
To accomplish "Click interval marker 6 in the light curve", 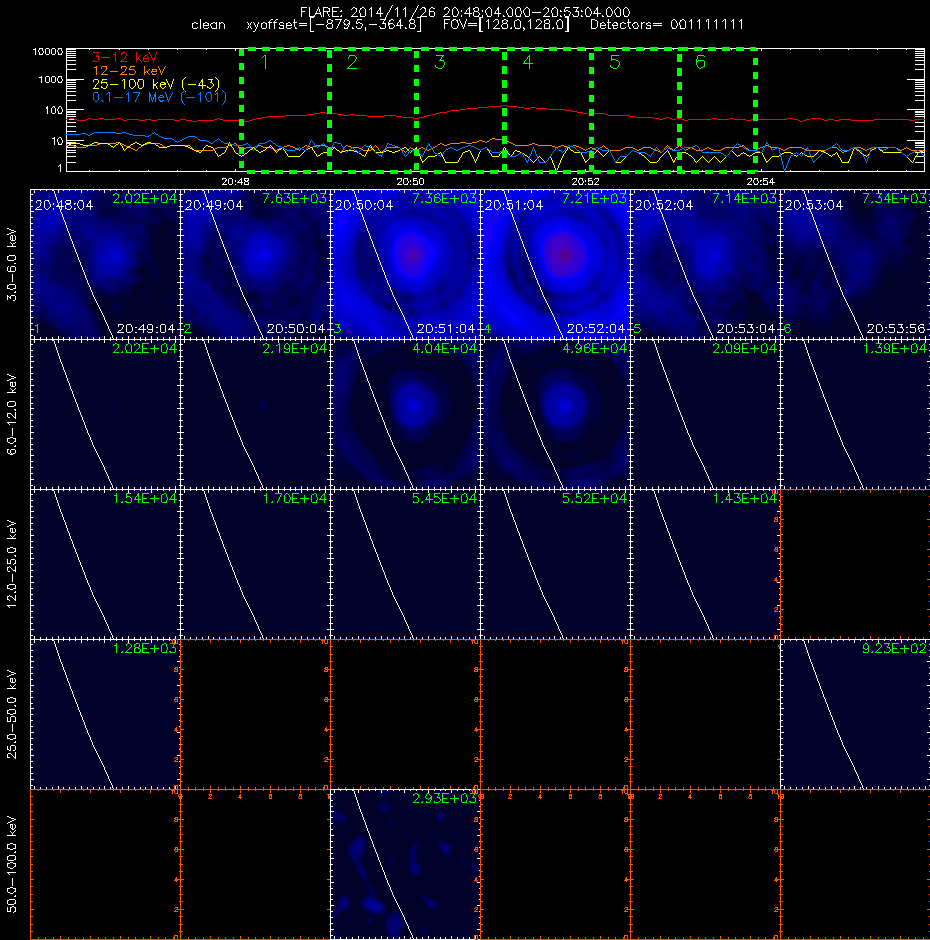I will 700,62.
